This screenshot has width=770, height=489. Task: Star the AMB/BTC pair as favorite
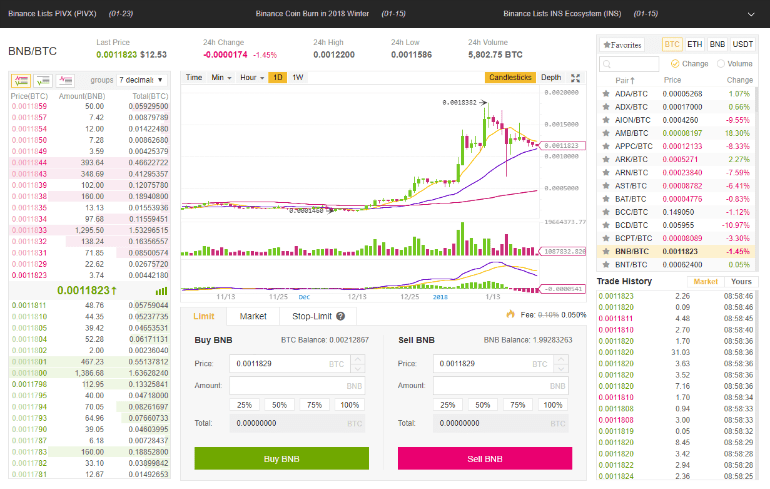point(605,132)
